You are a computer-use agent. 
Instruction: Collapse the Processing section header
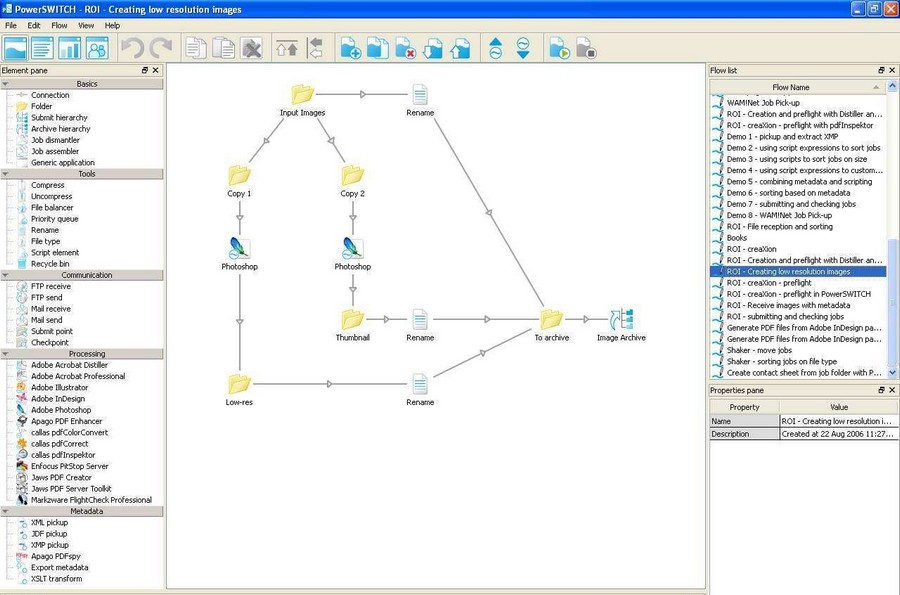86,354
